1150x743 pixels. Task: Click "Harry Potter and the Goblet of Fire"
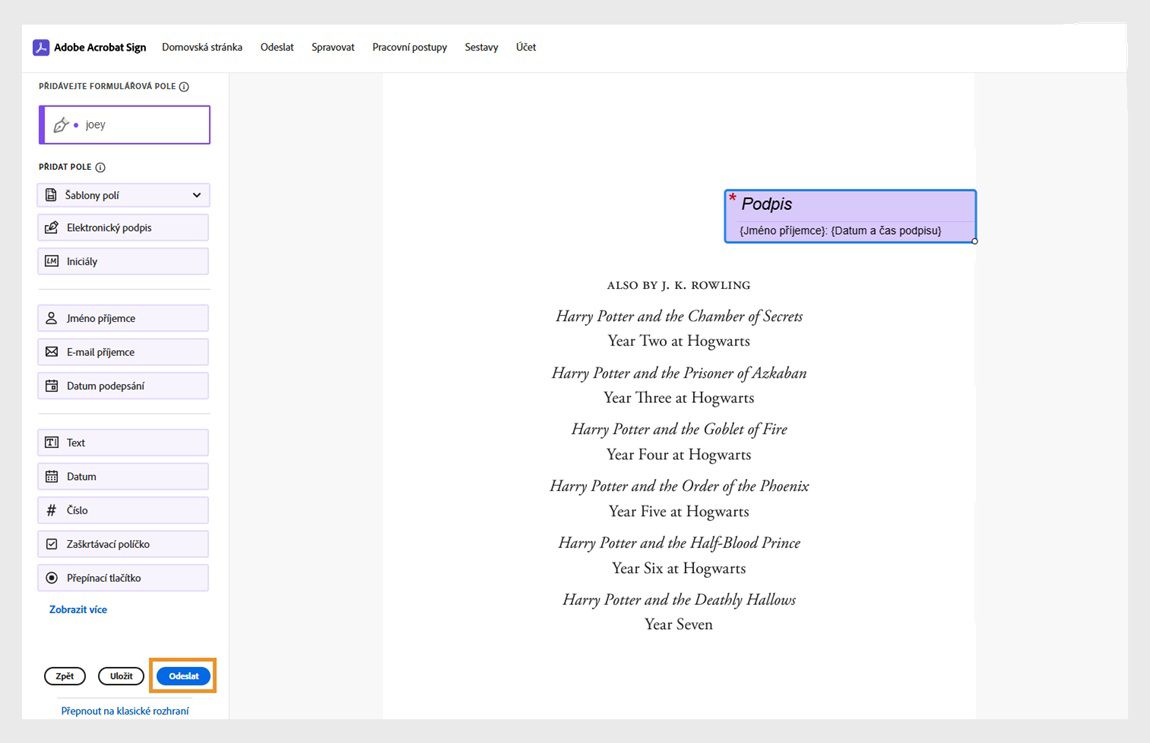pyautogui.click(x=679, y=429)
